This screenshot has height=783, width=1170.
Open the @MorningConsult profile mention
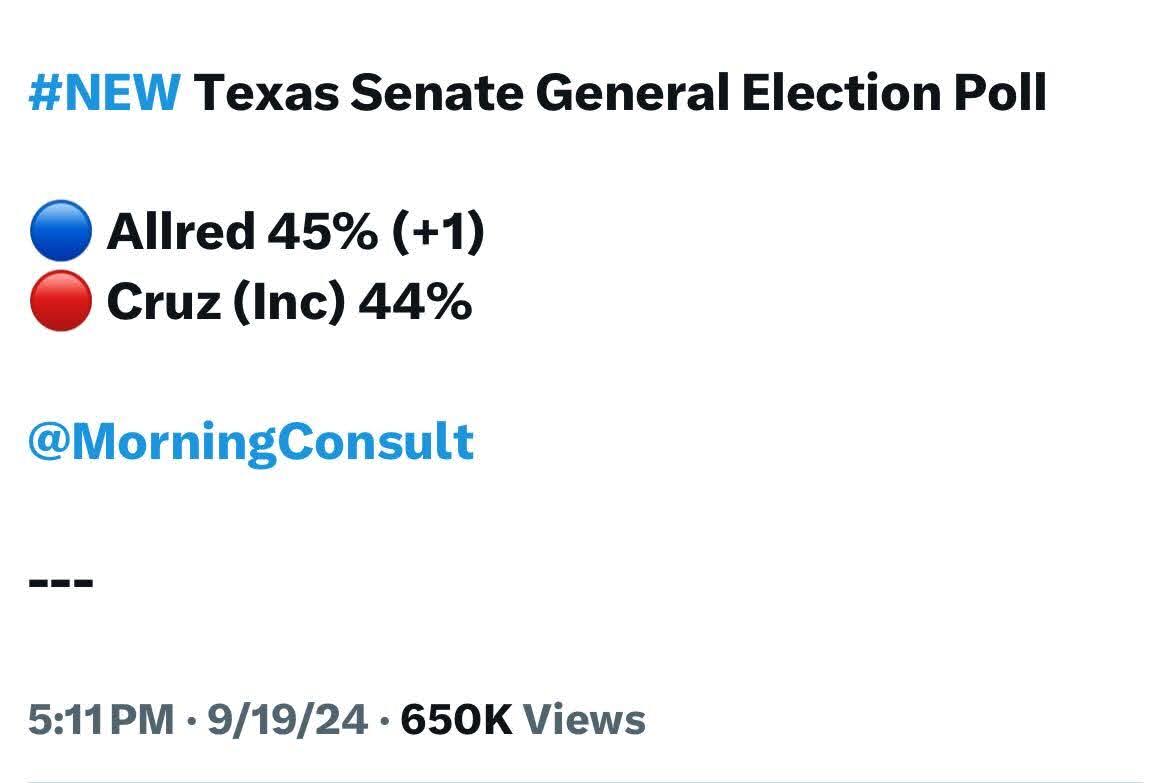(250, 441)
